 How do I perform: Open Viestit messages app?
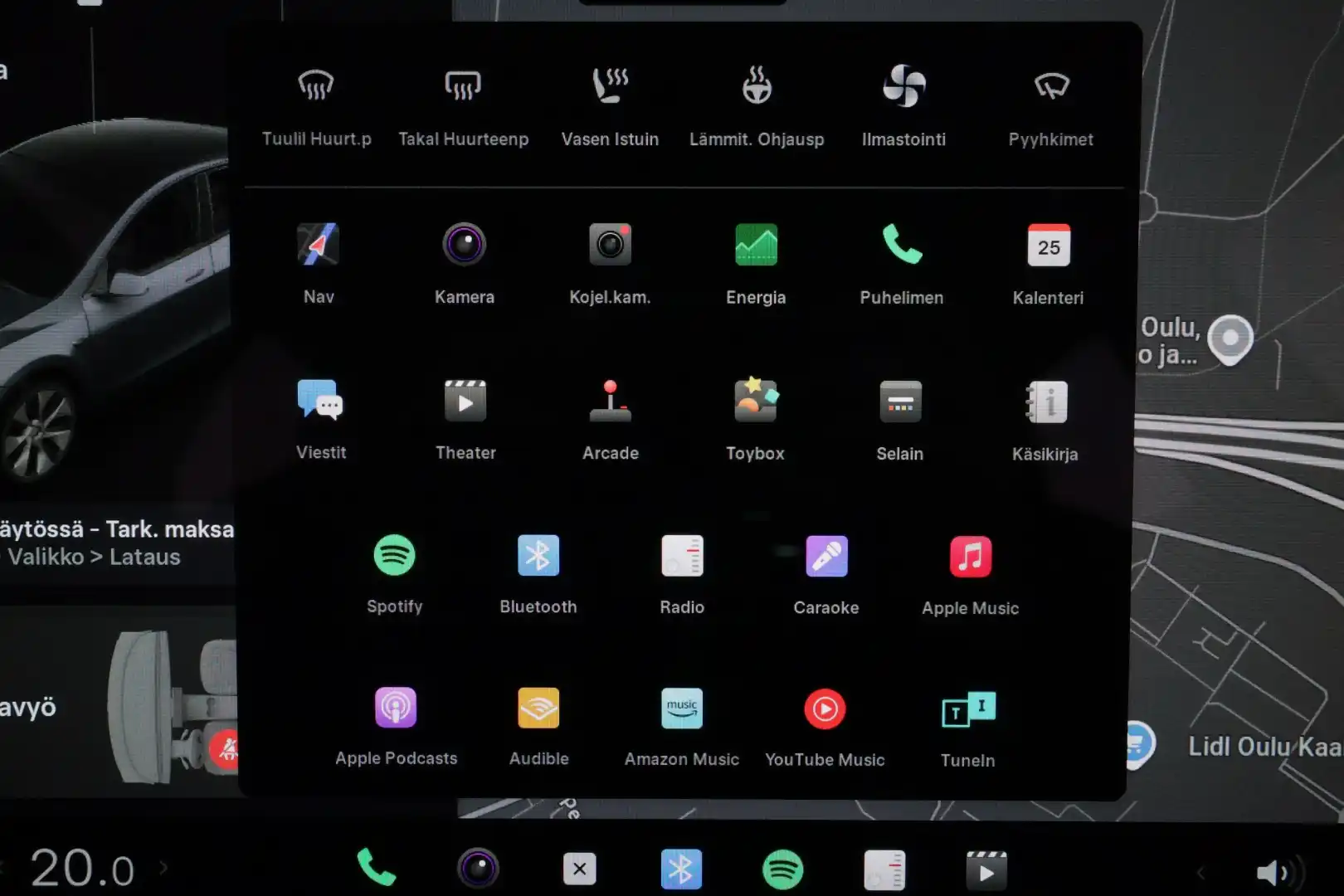[x=320, y=420]
